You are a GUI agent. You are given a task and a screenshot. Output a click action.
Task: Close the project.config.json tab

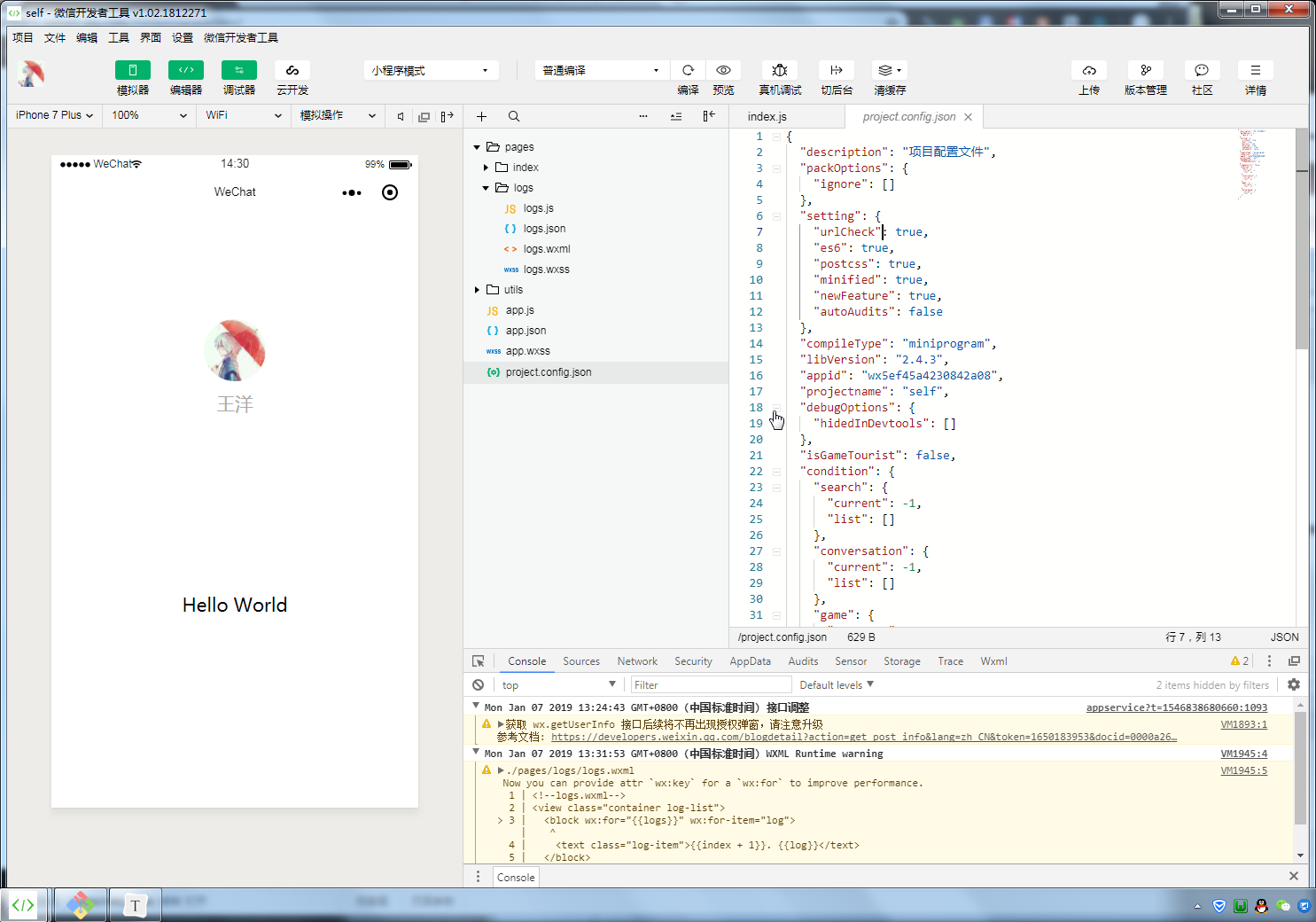click(x=968, y=117)
